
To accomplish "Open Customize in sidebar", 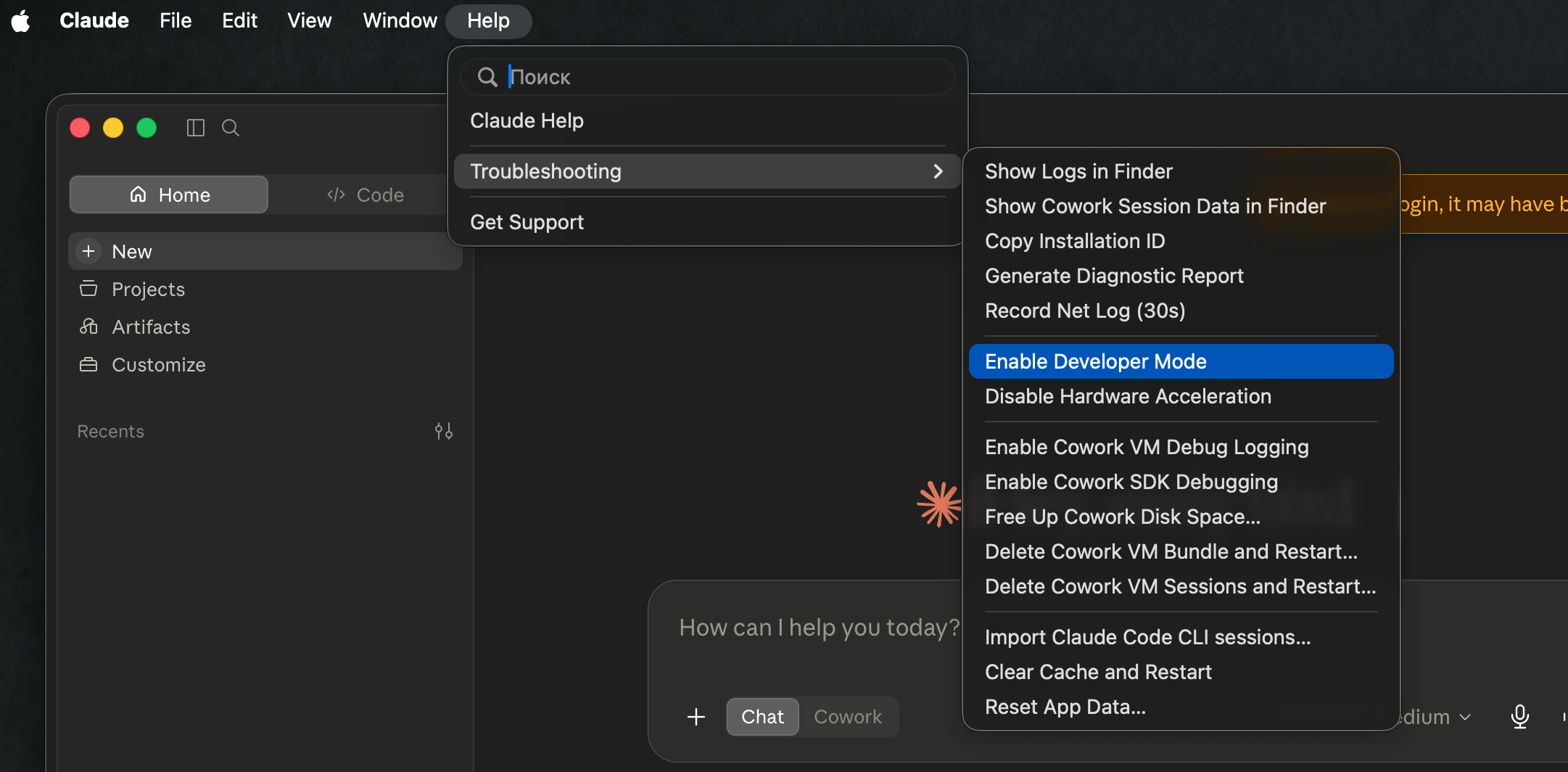I will pyautogui.click(x=265, y=364).
